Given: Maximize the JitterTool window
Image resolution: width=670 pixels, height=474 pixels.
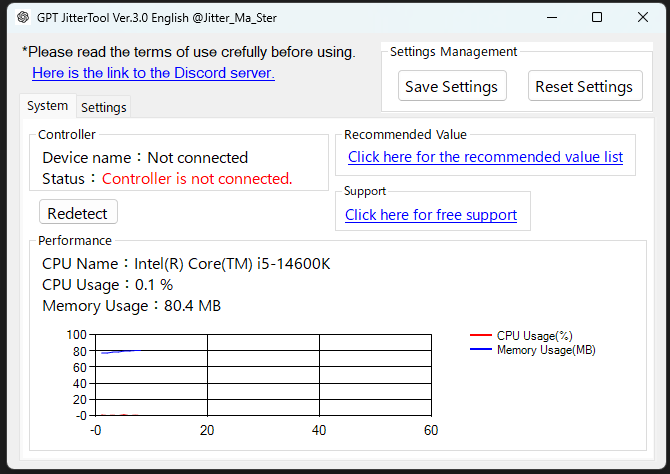Looking at the screenshot, I should (597, 17).
